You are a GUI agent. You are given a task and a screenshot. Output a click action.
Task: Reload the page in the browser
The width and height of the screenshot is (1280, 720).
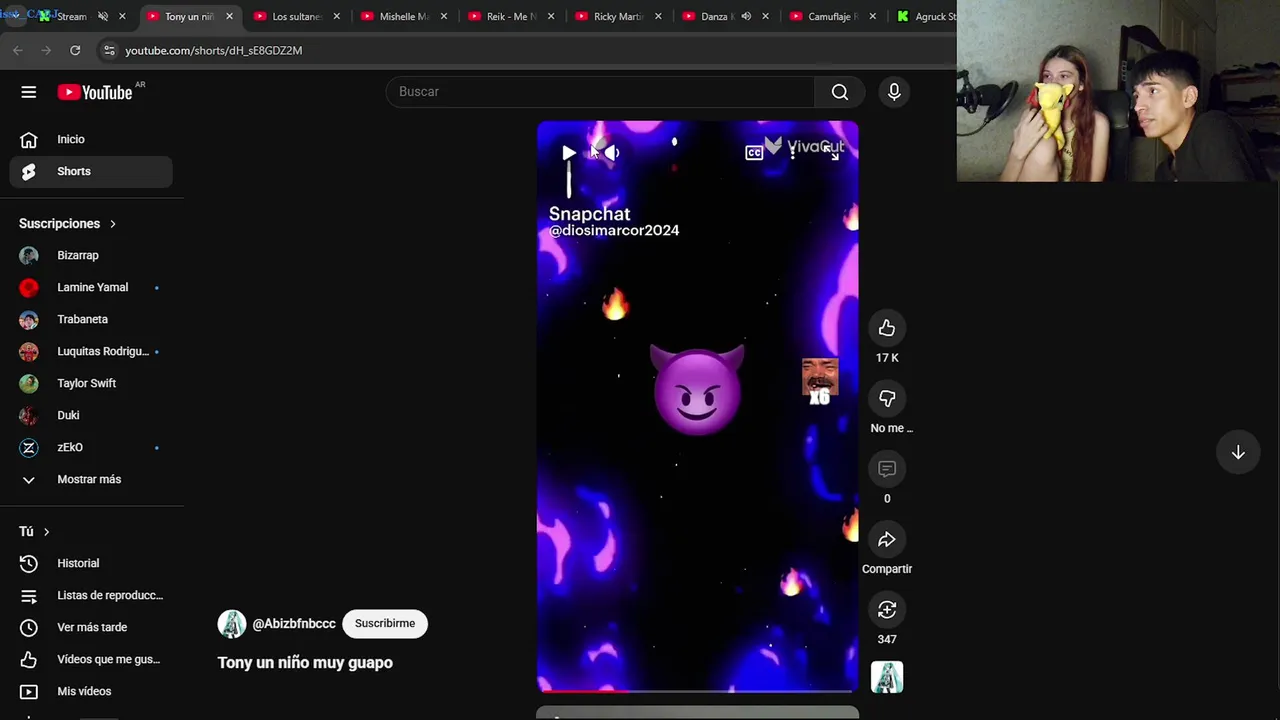[x=75, y=50]
